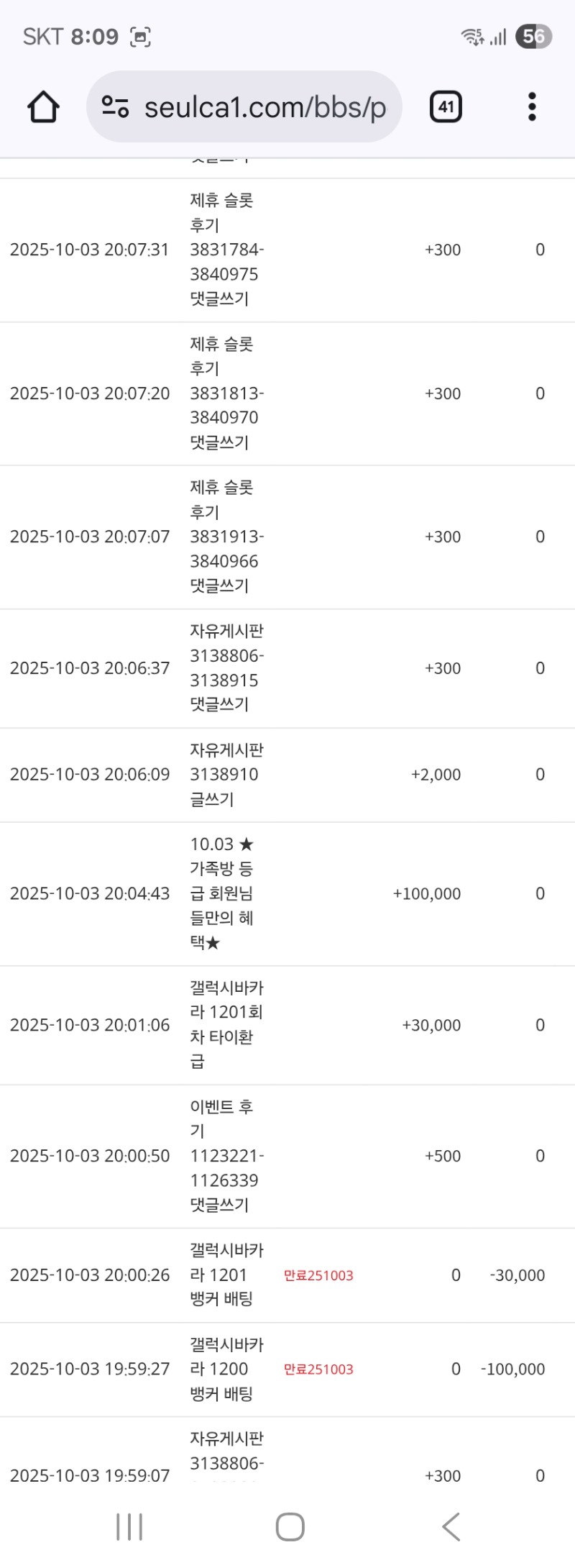Open the site info icon in address bar
Image resolution: width=575 pixels, height=1568 pixels.
click(115, 107)
